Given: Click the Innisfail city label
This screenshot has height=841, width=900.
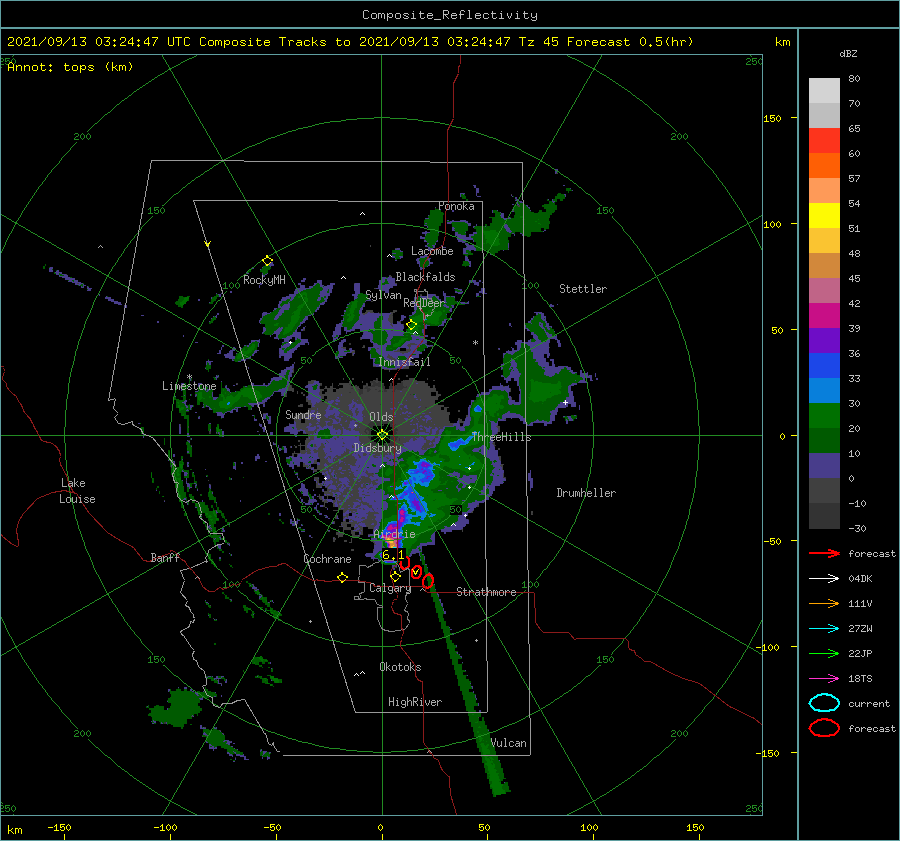Looking at the screenshot, I should [405, 362].
